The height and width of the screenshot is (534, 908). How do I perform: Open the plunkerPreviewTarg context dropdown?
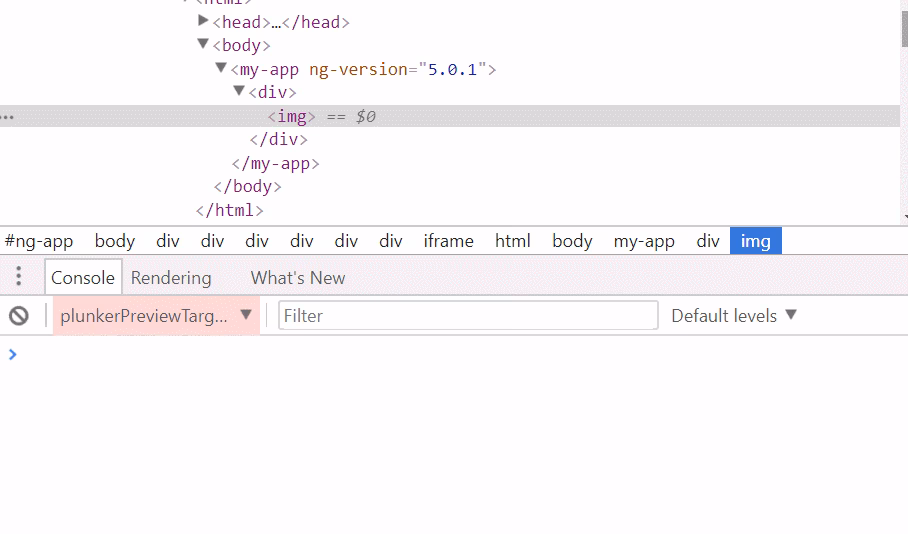click(156, 316)
